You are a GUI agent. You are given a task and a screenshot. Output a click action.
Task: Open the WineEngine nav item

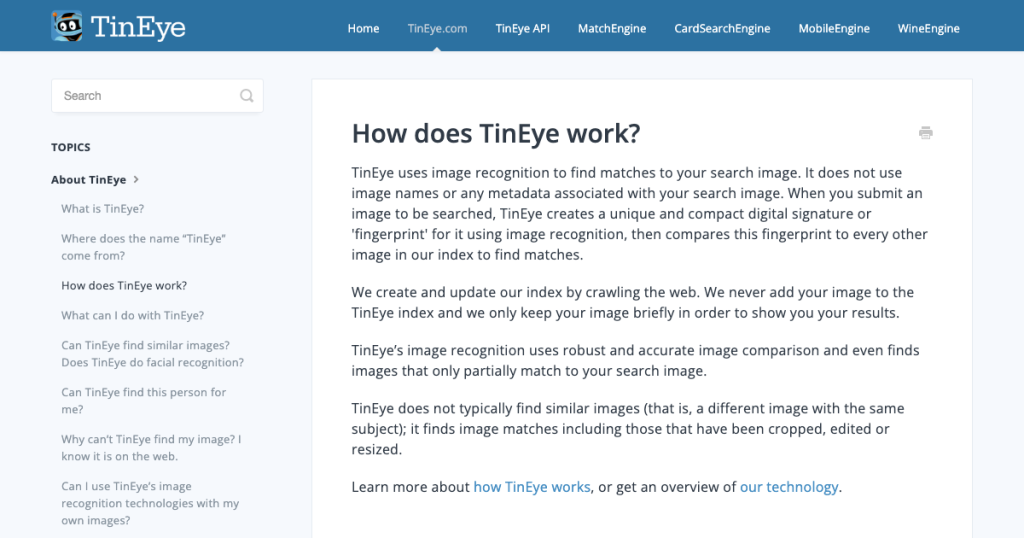tap(929, 29)
